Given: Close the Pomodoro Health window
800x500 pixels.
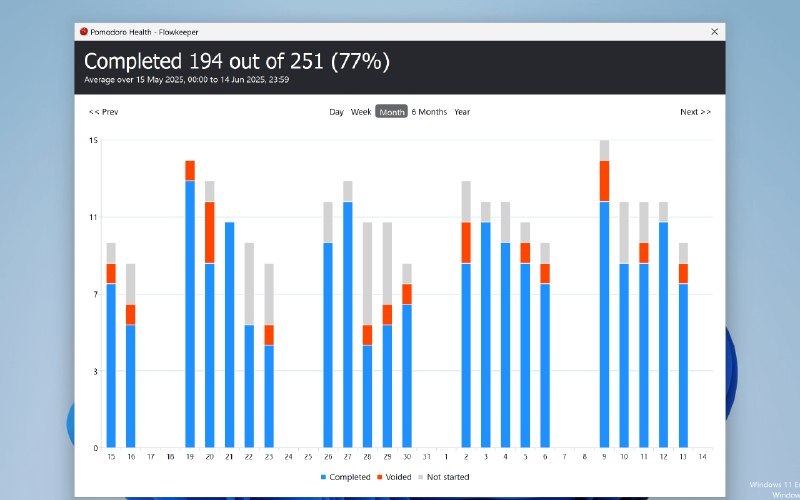Looking at the screenshot, I should pos(714,32).
